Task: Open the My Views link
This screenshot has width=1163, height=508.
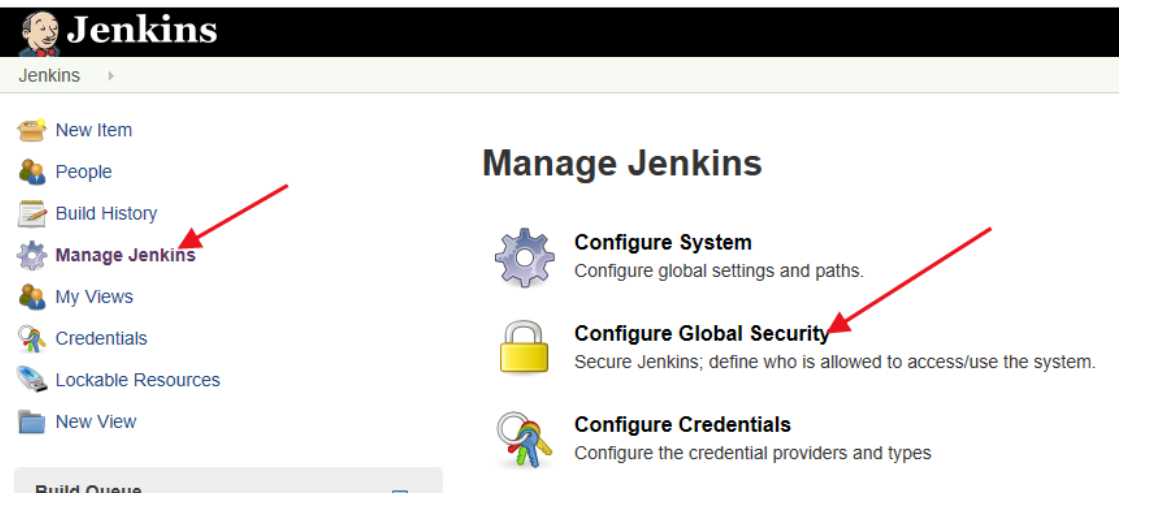Action: click(x=94, y=297)
